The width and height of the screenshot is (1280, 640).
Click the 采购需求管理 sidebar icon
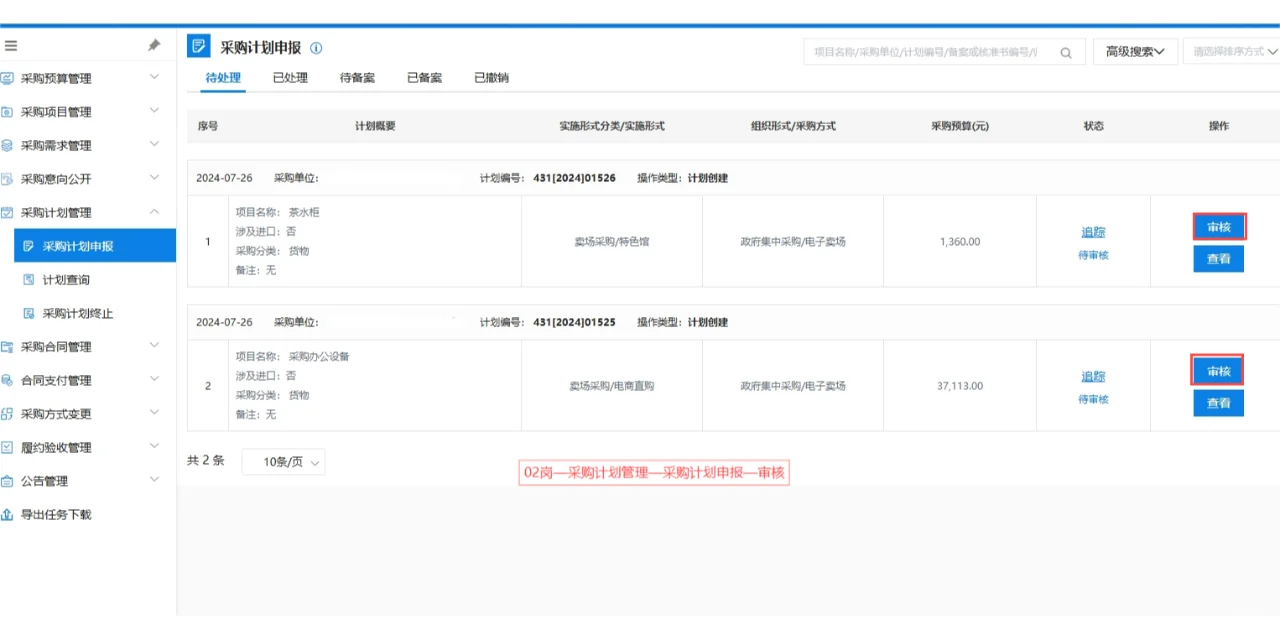tap(8, 145)
